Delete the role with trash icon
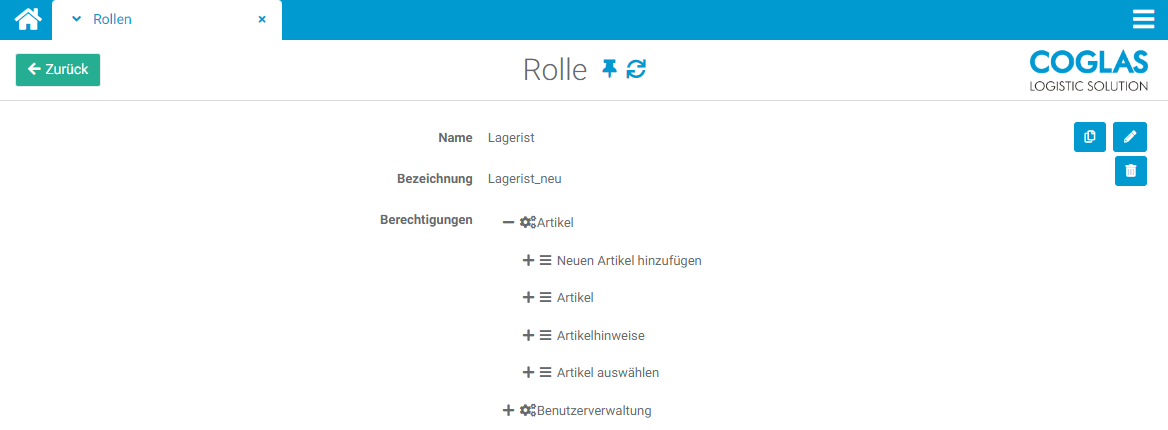 click(x=1131, y=171)
